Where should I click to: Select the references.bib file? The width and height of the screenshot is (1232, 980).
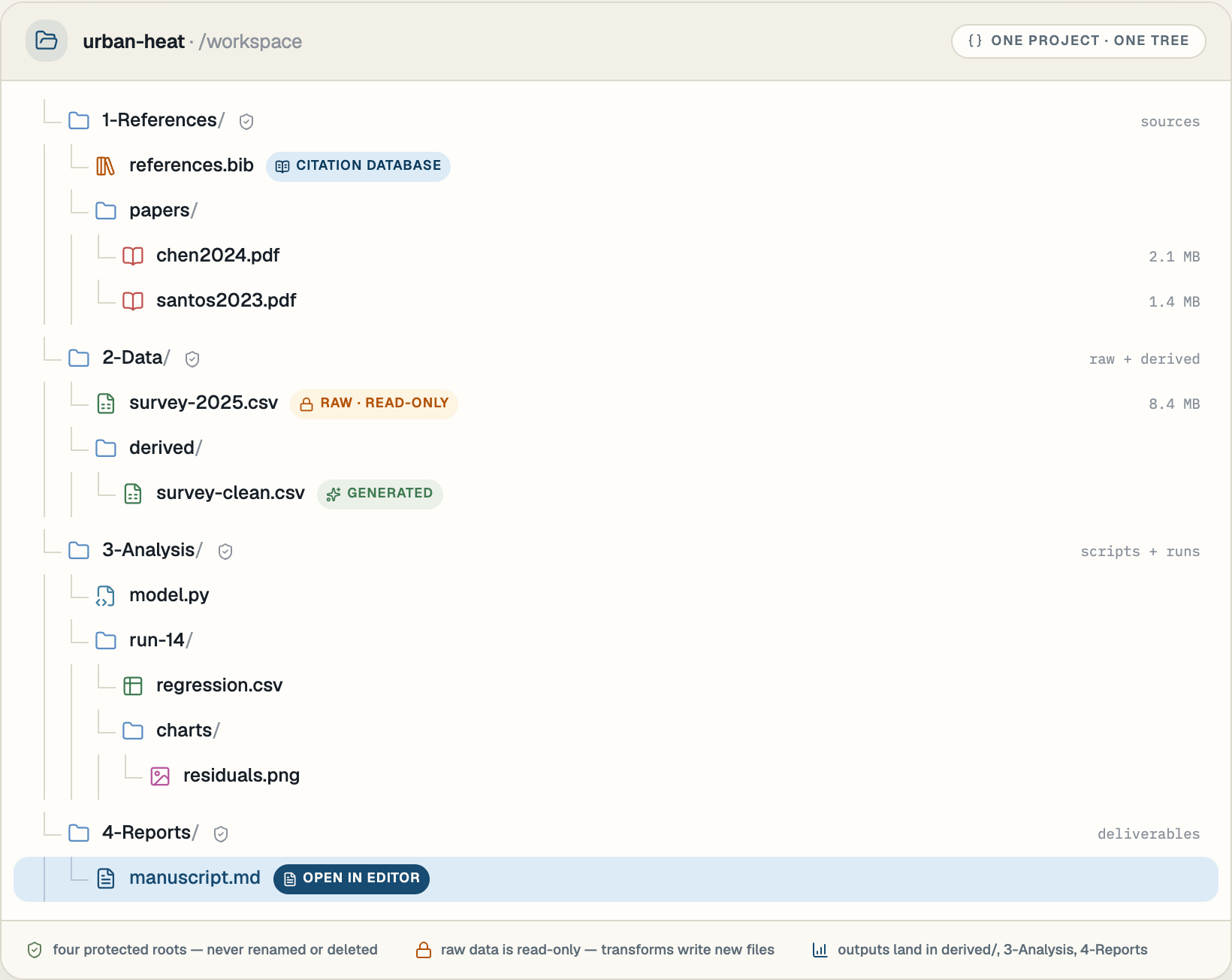(x=192, y=165)
